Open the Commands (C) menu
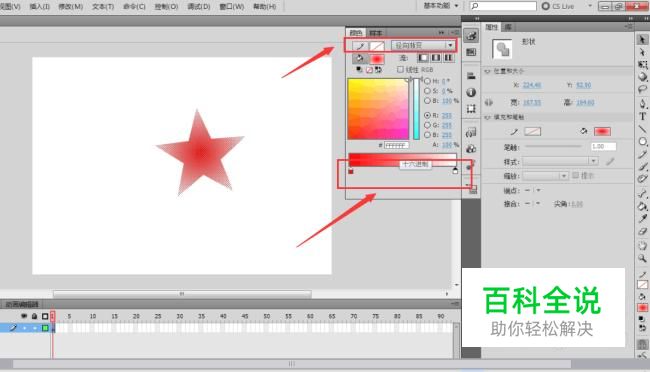 pos(134,7)
